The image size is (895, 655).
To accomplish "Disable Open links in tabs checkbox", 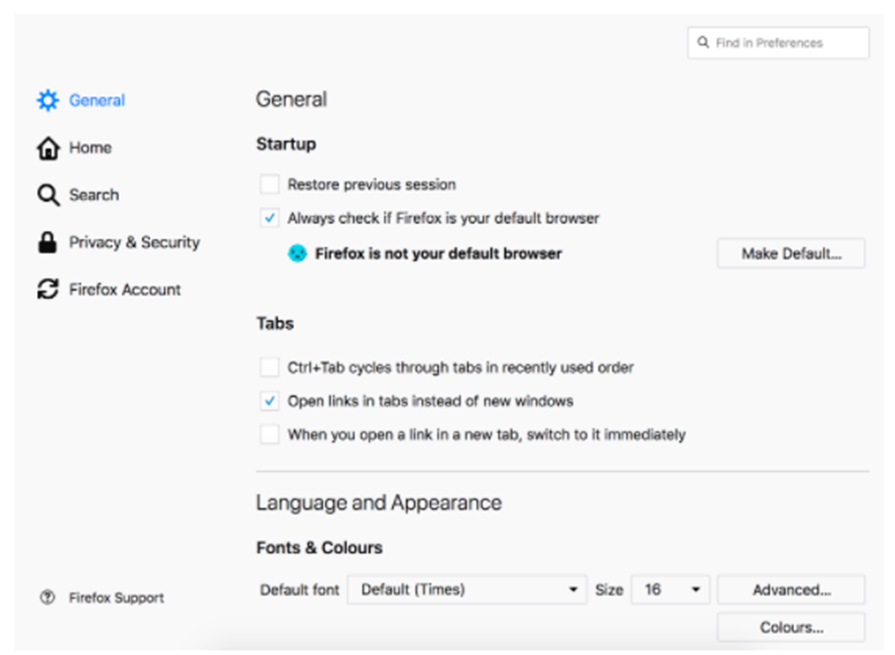I will coord(269,401).
